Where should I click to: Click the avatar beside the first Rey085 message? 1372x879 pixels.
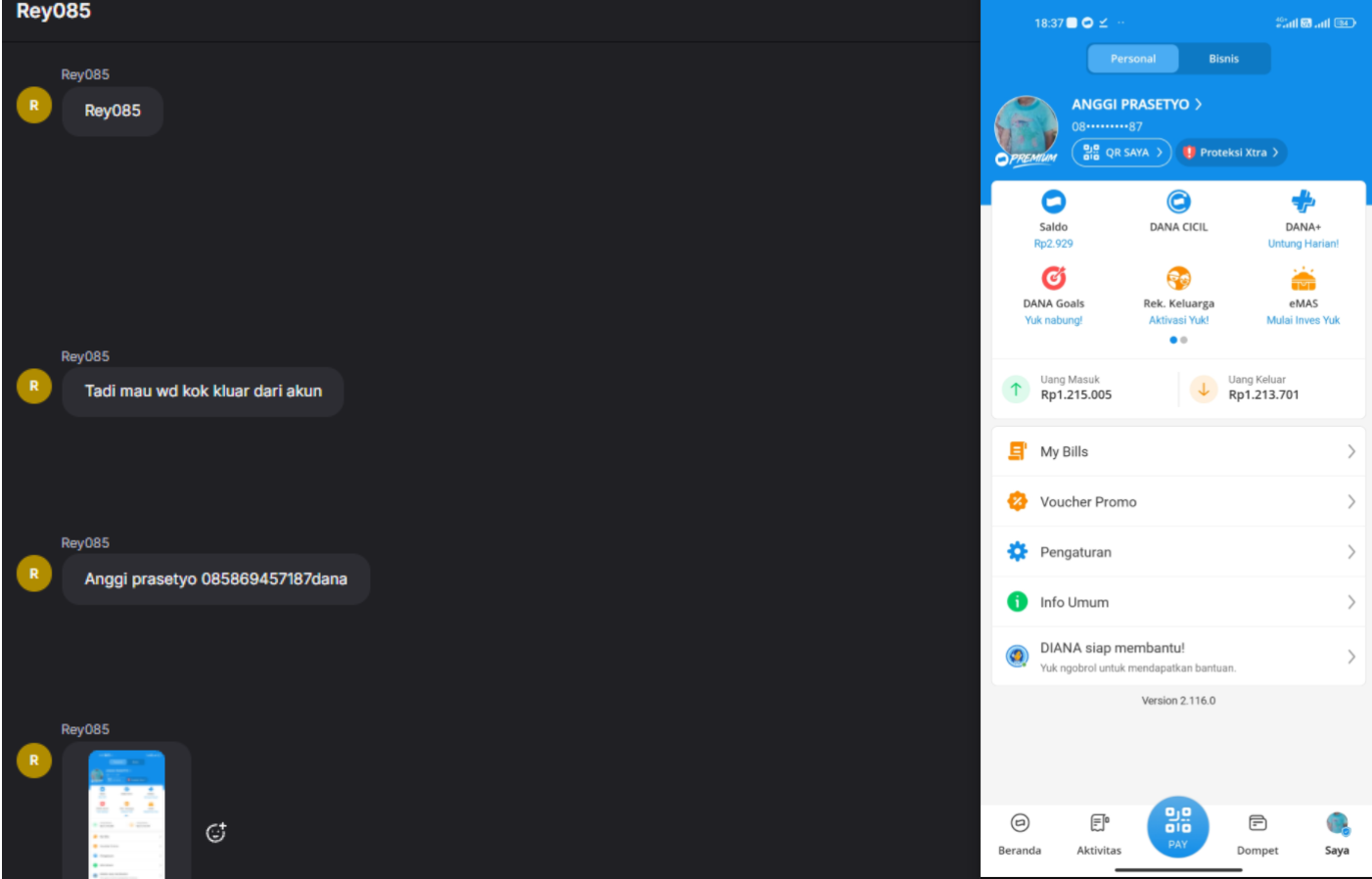(x=34, y=106)
